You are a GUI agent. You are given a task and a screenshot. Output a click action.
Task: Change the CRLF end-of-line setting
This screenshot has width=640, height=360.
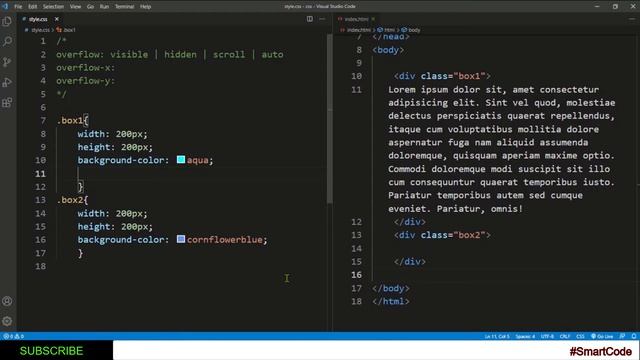564,336
